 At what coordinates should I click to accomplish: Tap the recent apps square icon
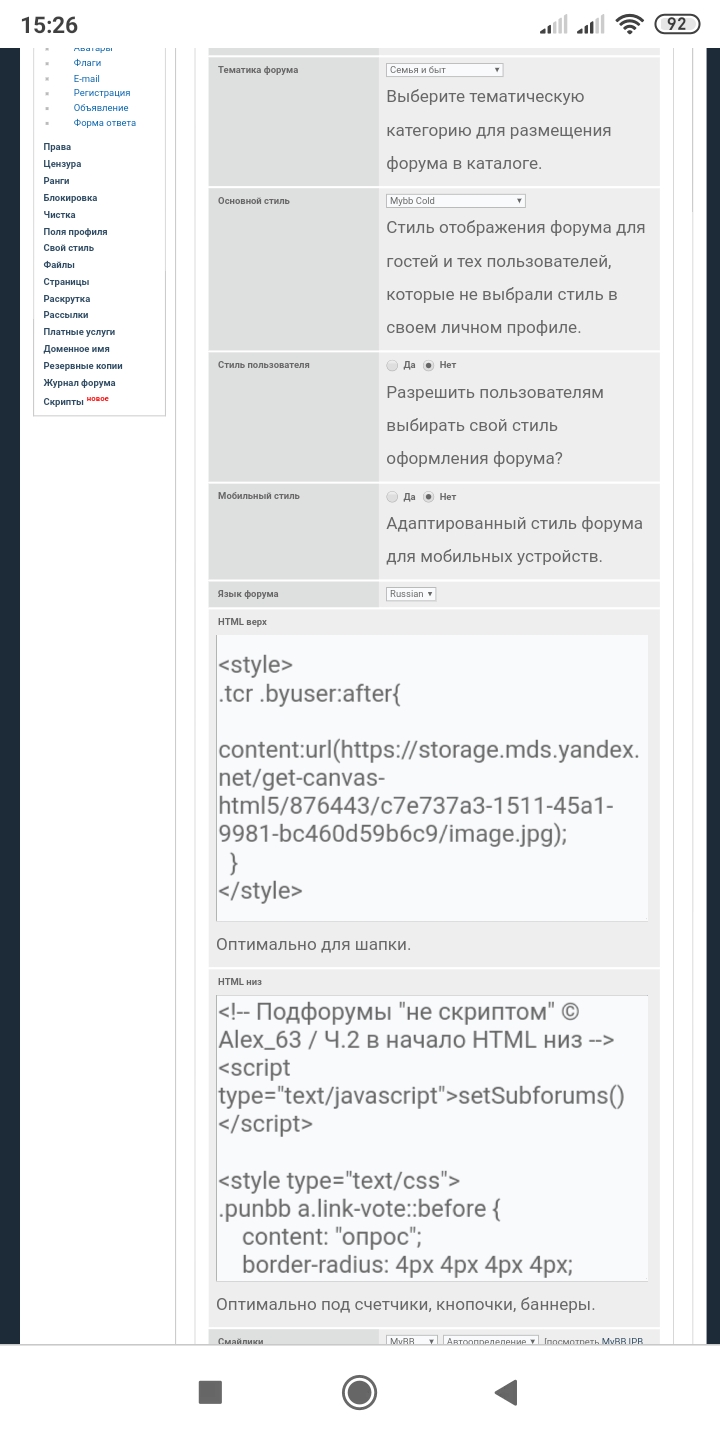click(x=210, y=1392)
